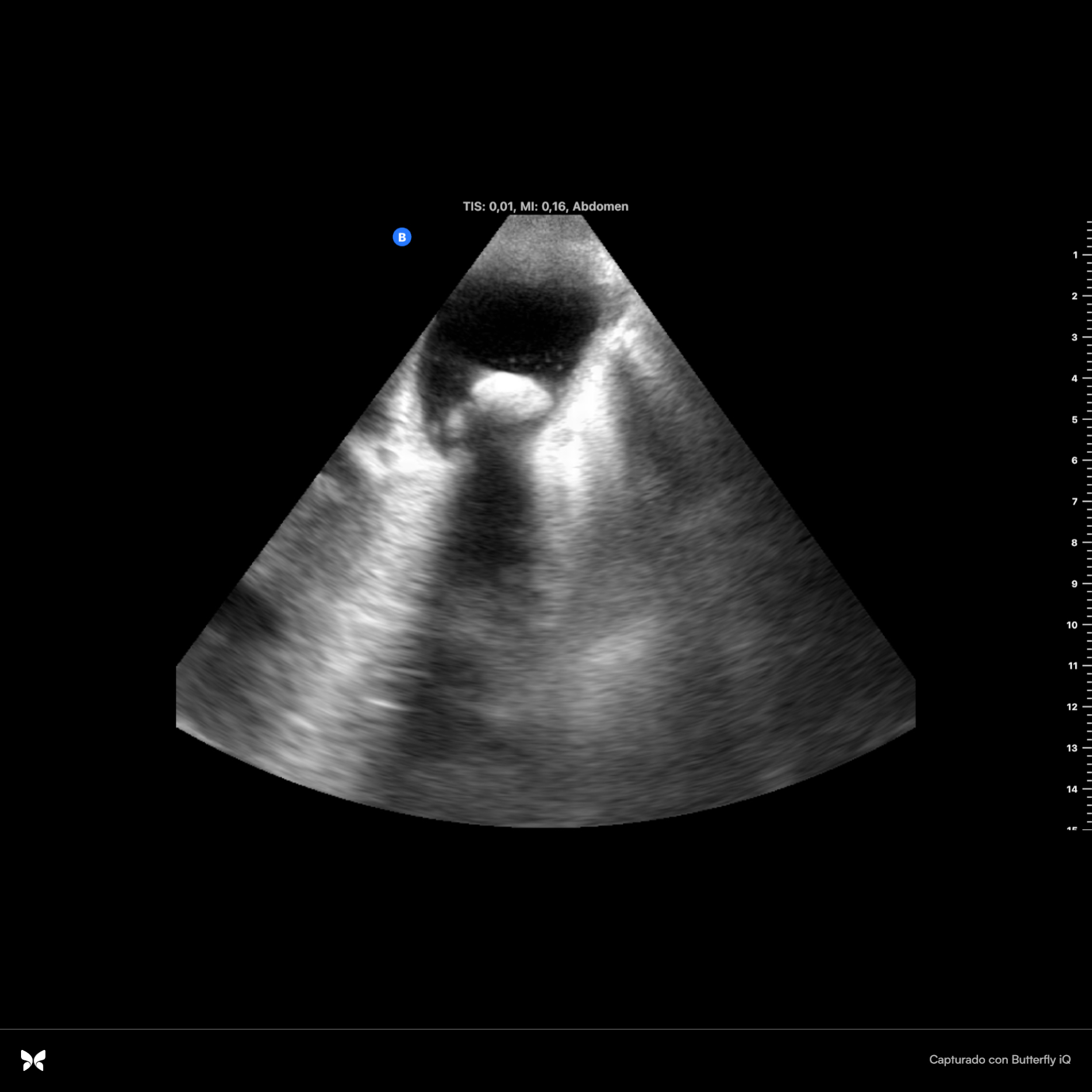Viewport: 1092px width, 1092px height.
Task: Click the blue B orientation marker
Action: pyautogui.click(x=402, y=237)
